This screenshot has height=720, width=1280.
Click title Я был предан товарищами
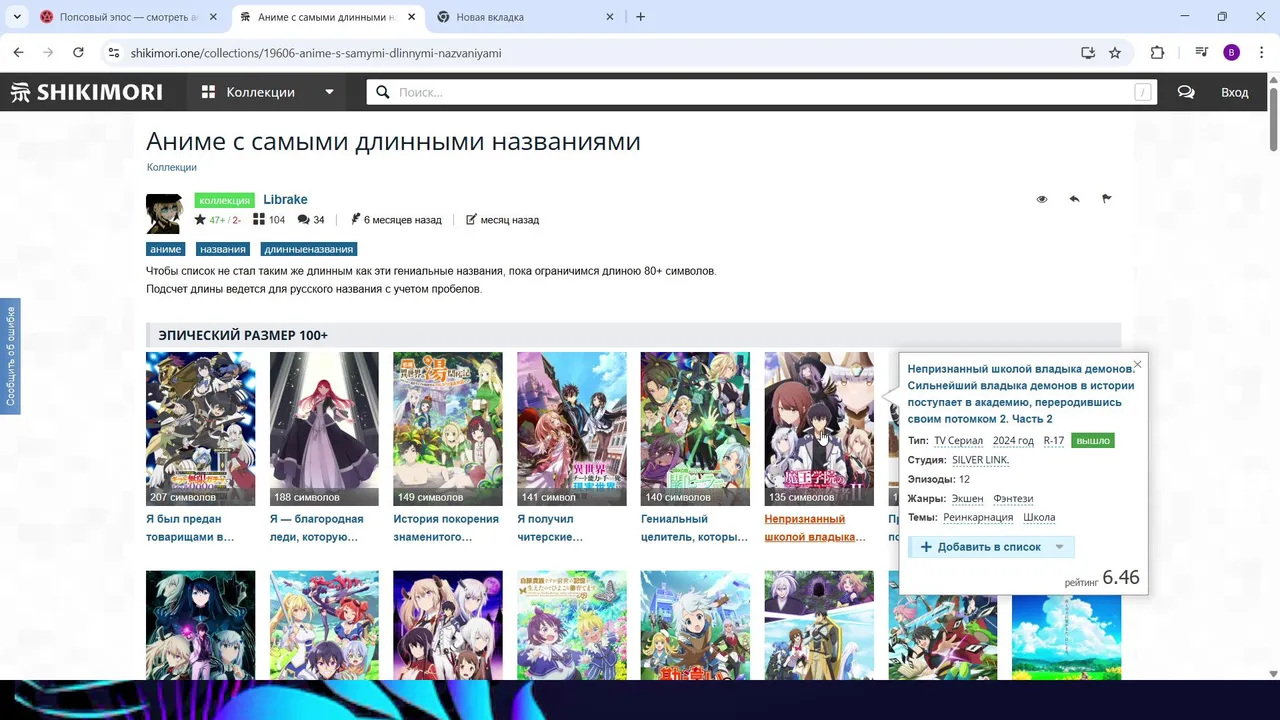click(190, 528)
